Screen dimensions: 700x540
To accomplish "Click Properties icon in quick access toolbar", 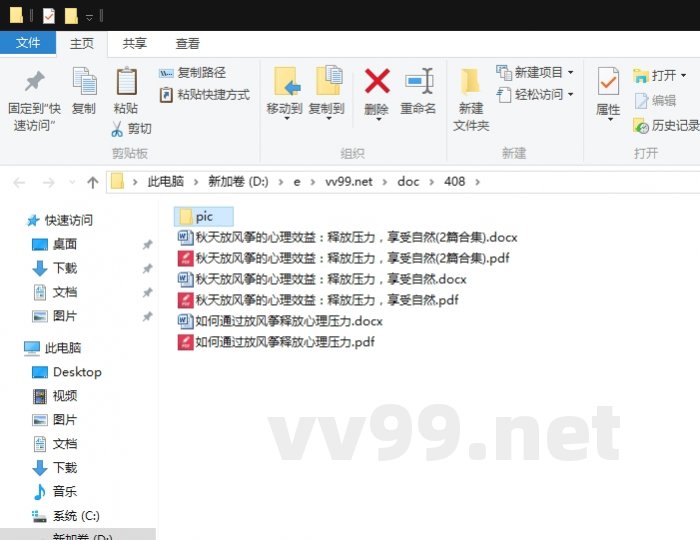I will [x=48, y=17].
